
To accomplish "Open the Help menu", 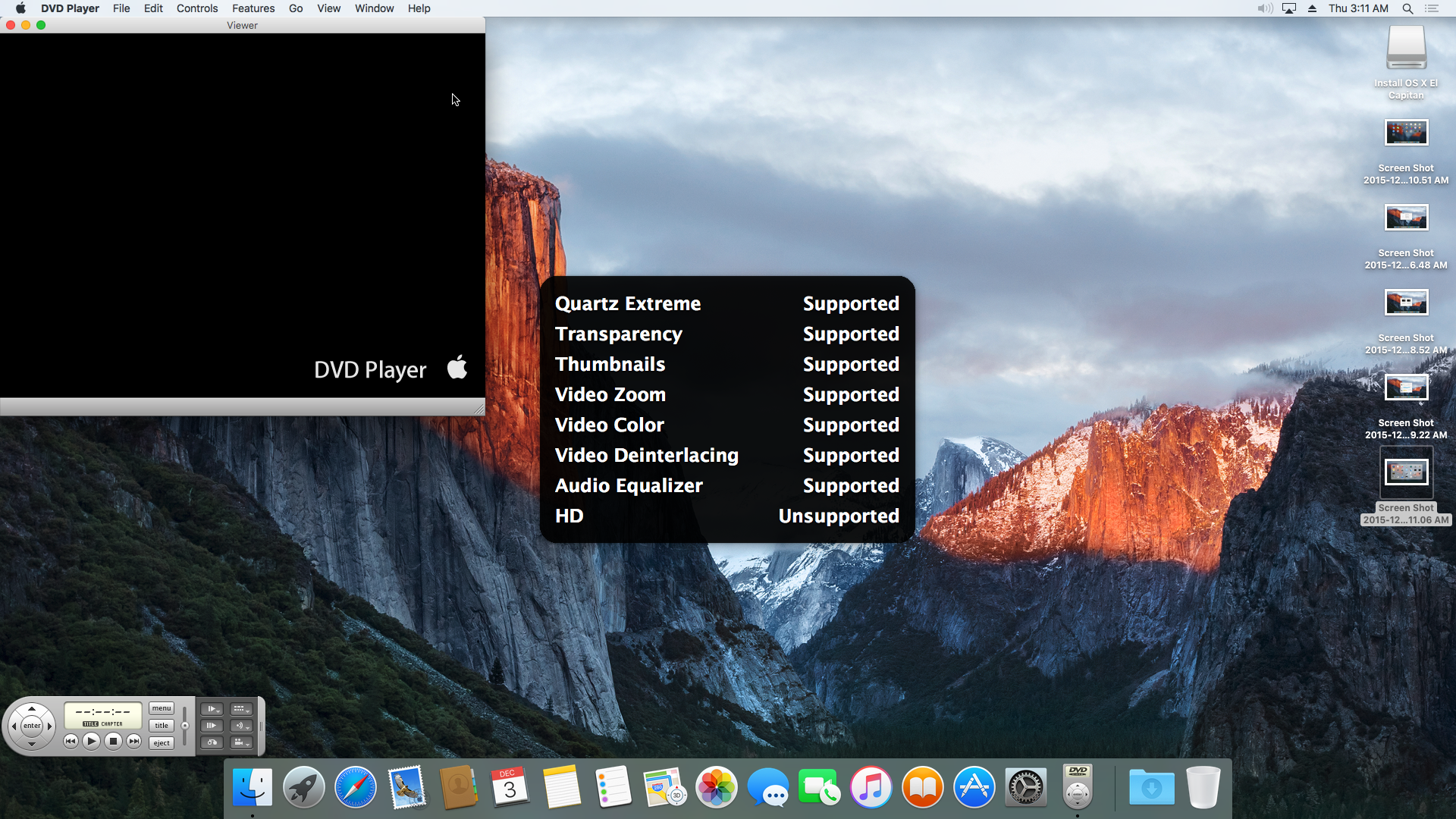I will 419,8.
